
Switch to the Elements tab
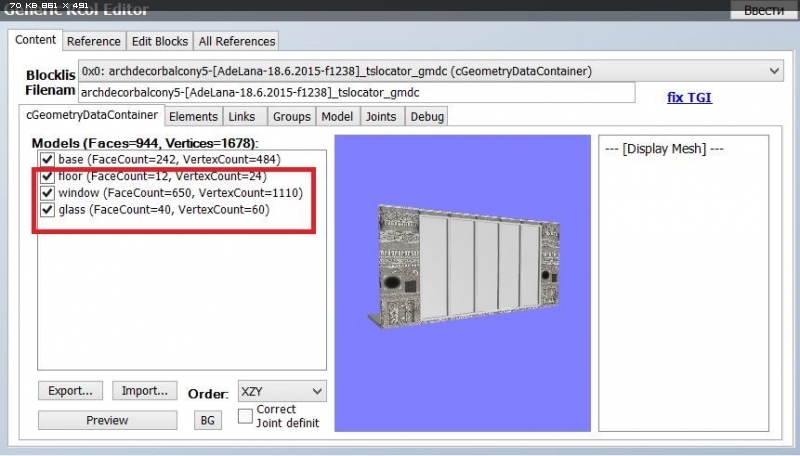[193, 117]
